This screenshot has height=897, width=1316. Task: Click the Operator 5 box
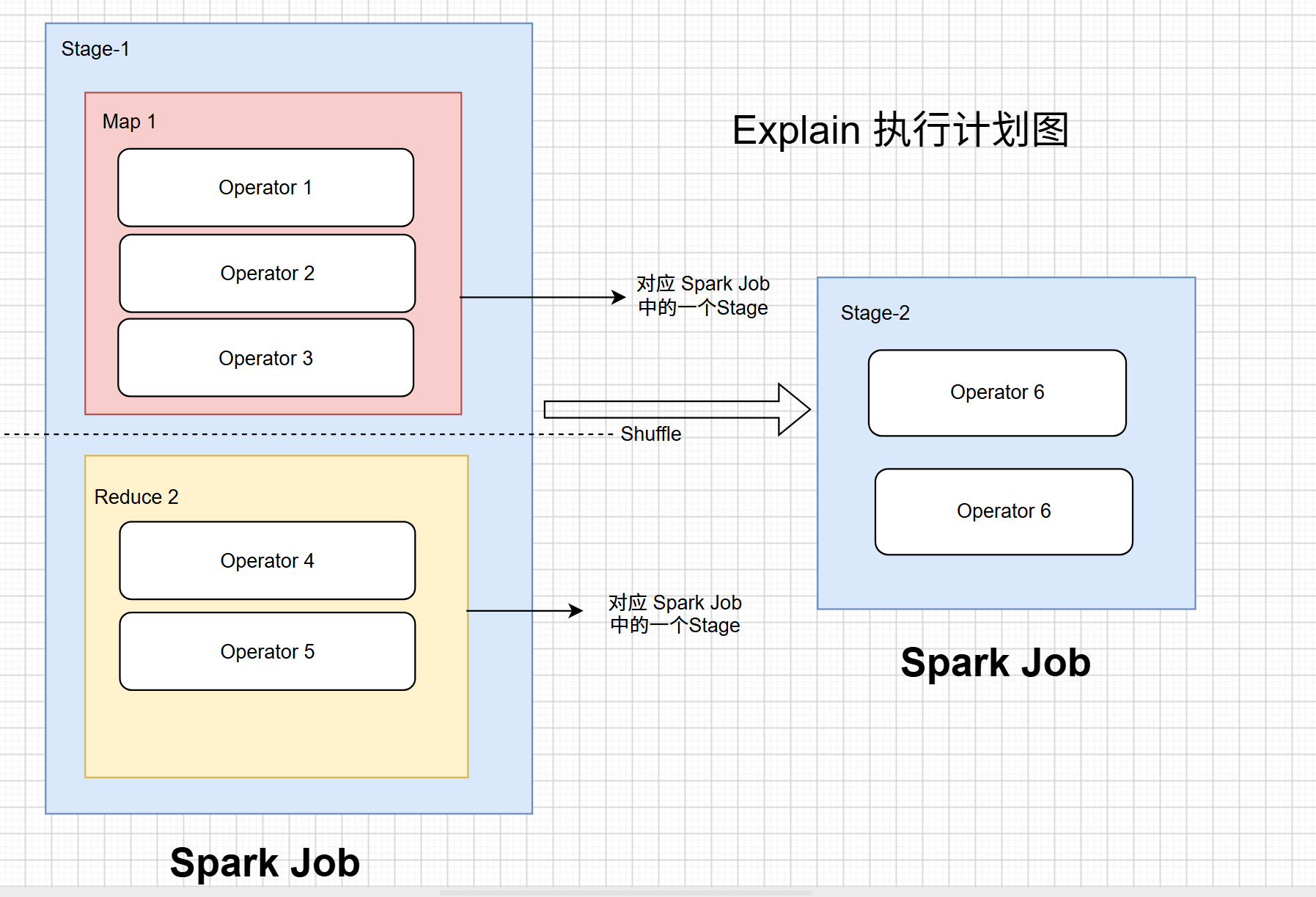(268, 651)
